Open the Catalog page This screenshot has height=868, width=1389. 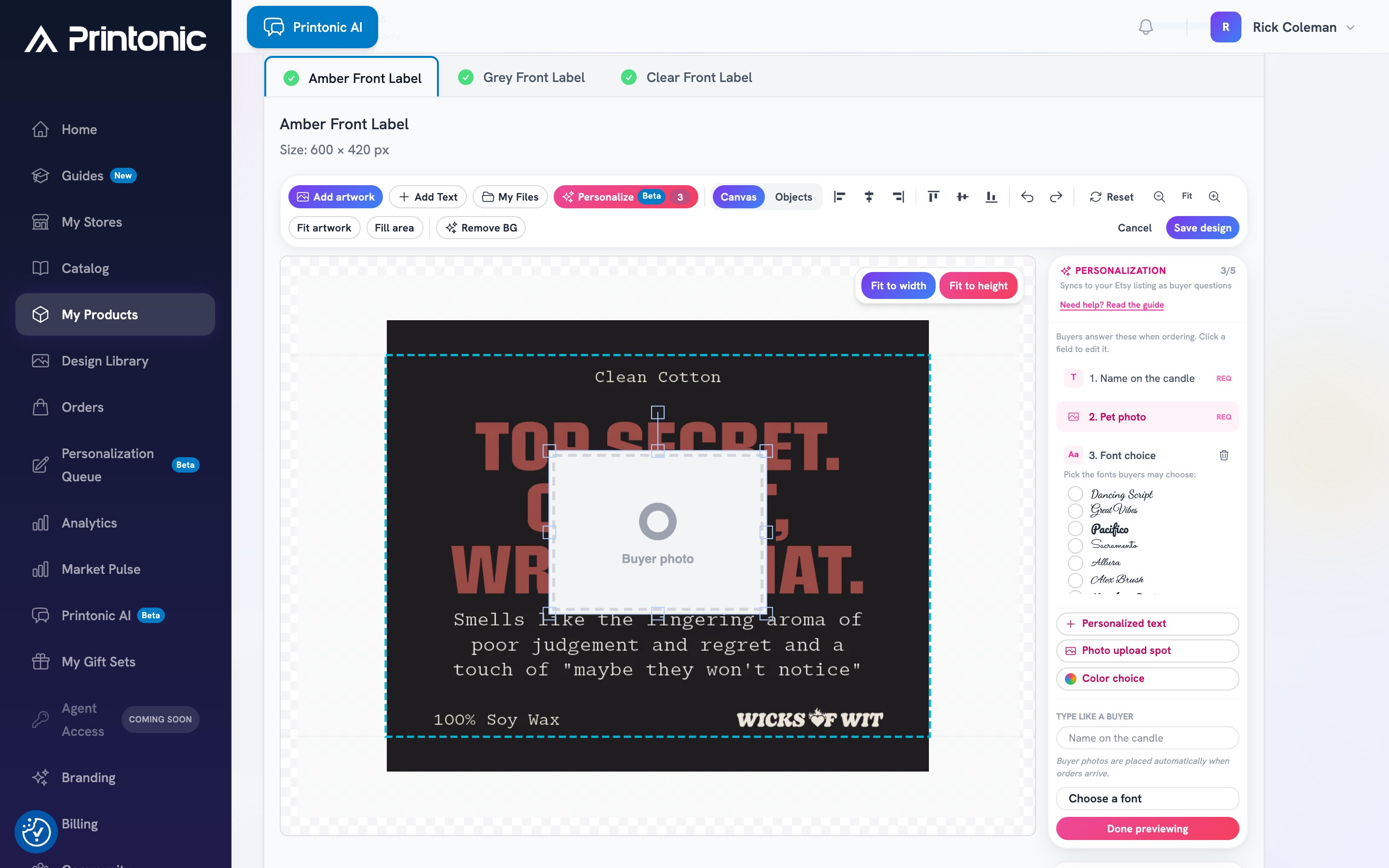(x=115, y=268)
